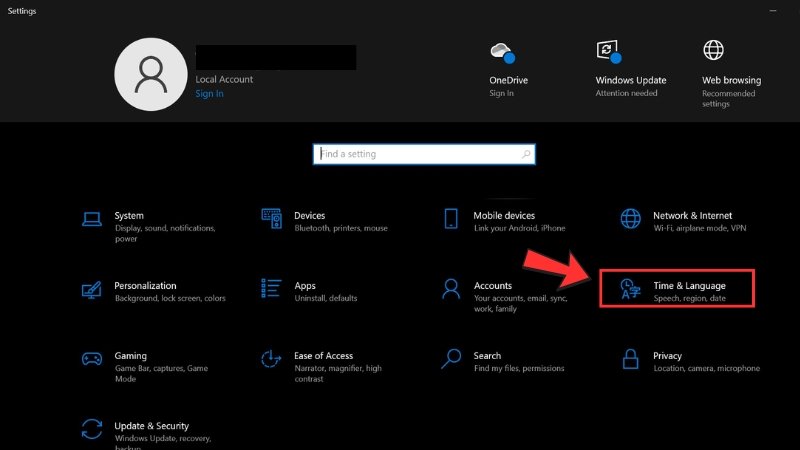The image size is (800, 450).
Task: Open Web browsing recommended settings tile
Action: [730, 68]
